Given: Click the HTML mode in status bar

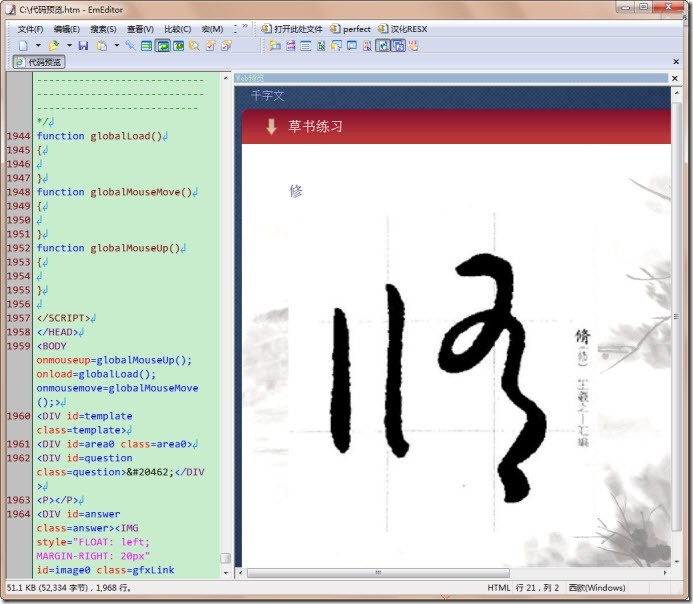Looking at the screenshot, I should click(499, 588).
